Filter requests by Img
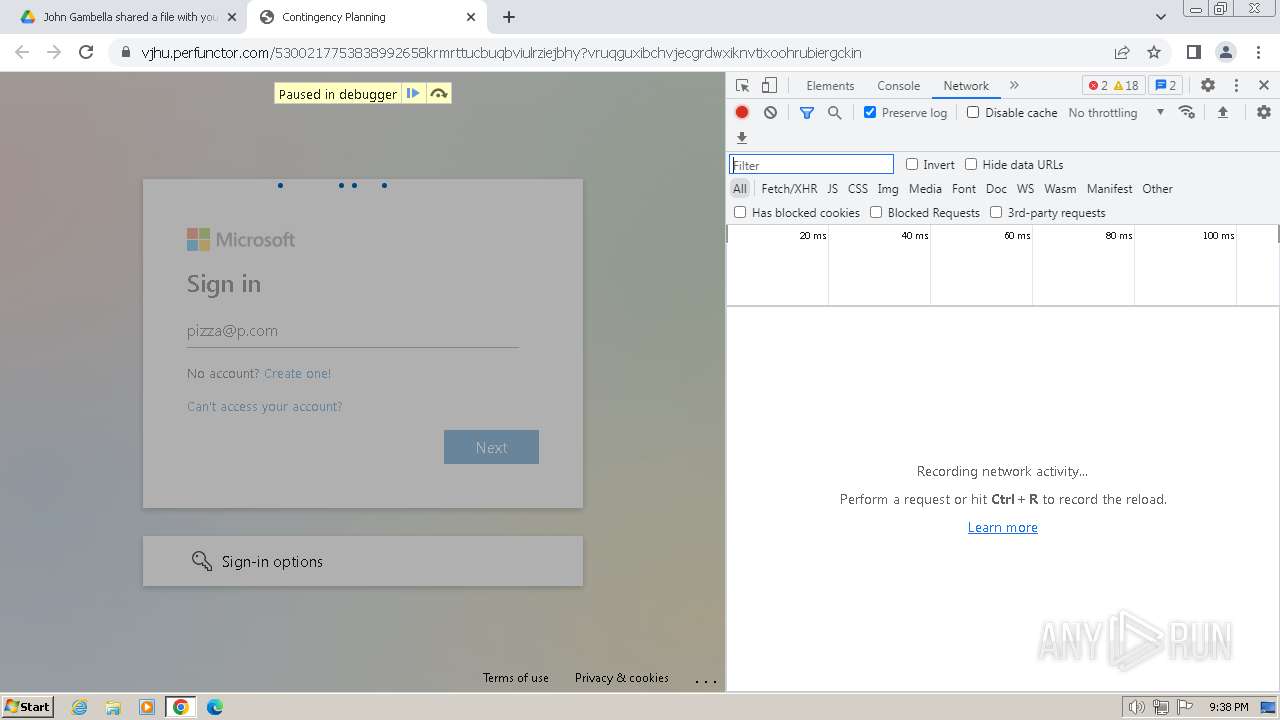1280x720 pixels. [x=888, y=189]
